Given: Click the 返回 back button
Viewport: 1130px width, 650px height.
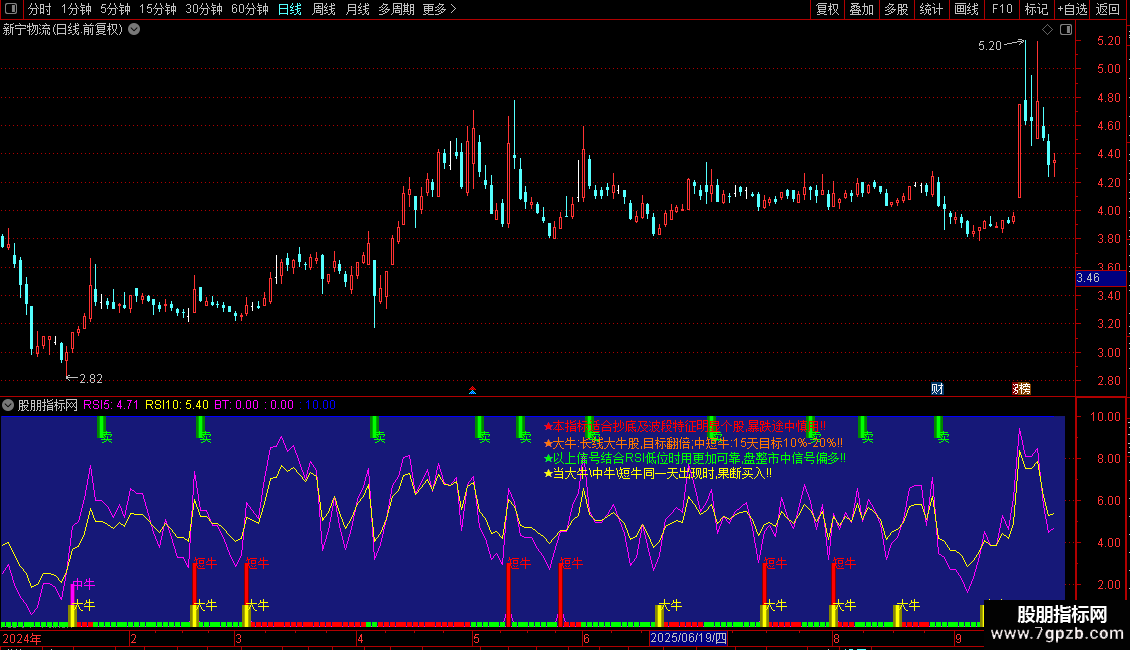Looking at the screenshot, I should tap(1108, 9).
